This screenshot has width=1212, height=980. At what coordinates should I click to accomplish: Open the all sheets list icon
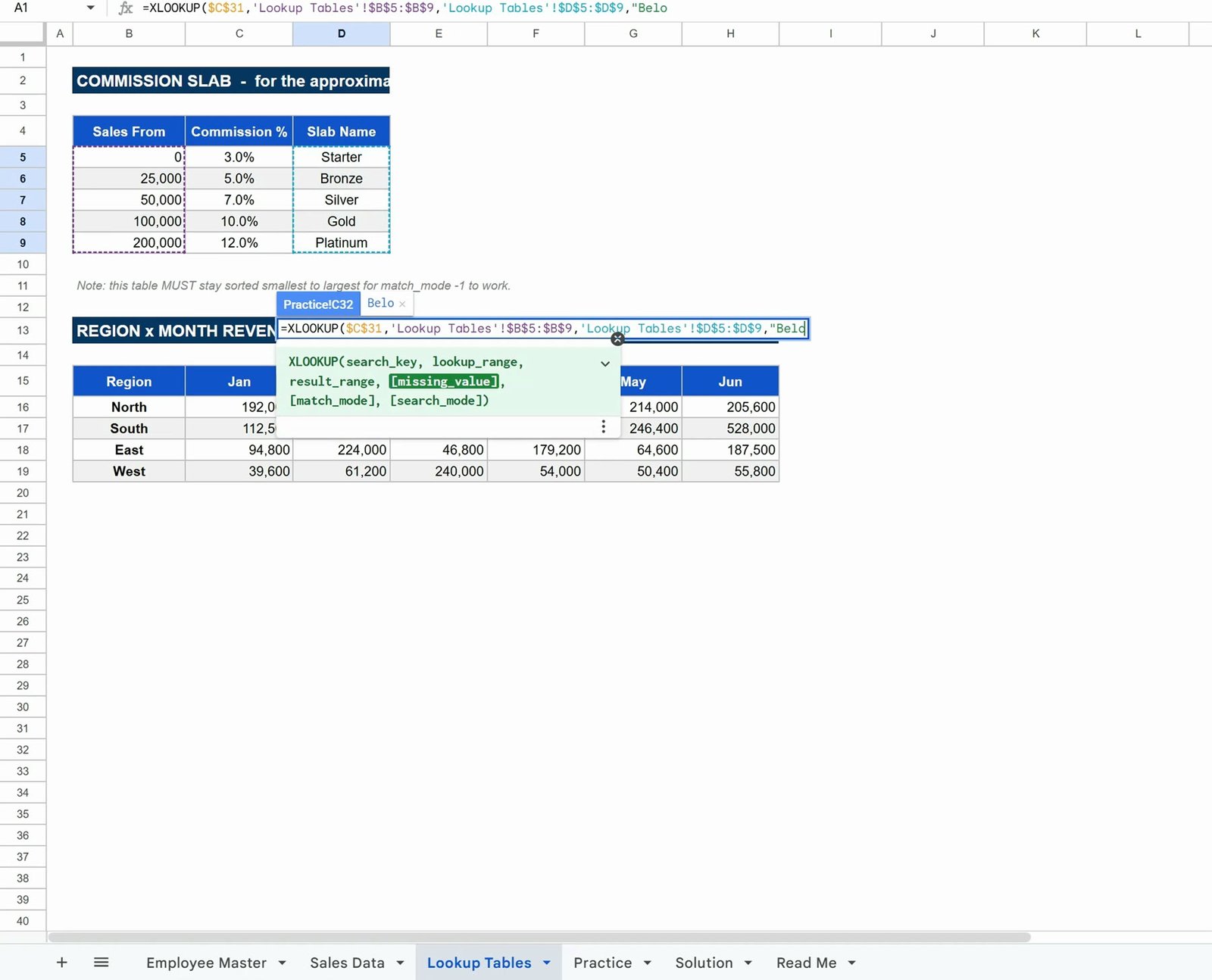pos(101,963)
